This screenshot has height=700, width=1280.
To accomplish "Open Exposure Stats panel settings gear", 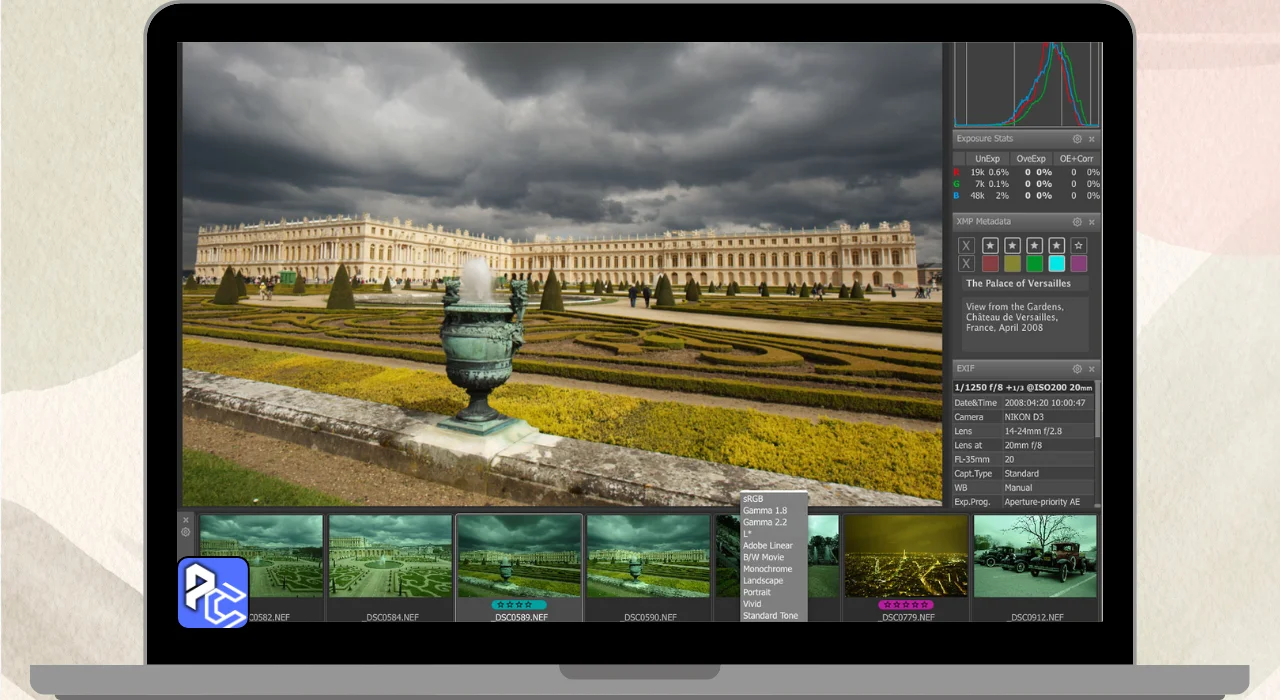I will click(x=1077, y=139).
